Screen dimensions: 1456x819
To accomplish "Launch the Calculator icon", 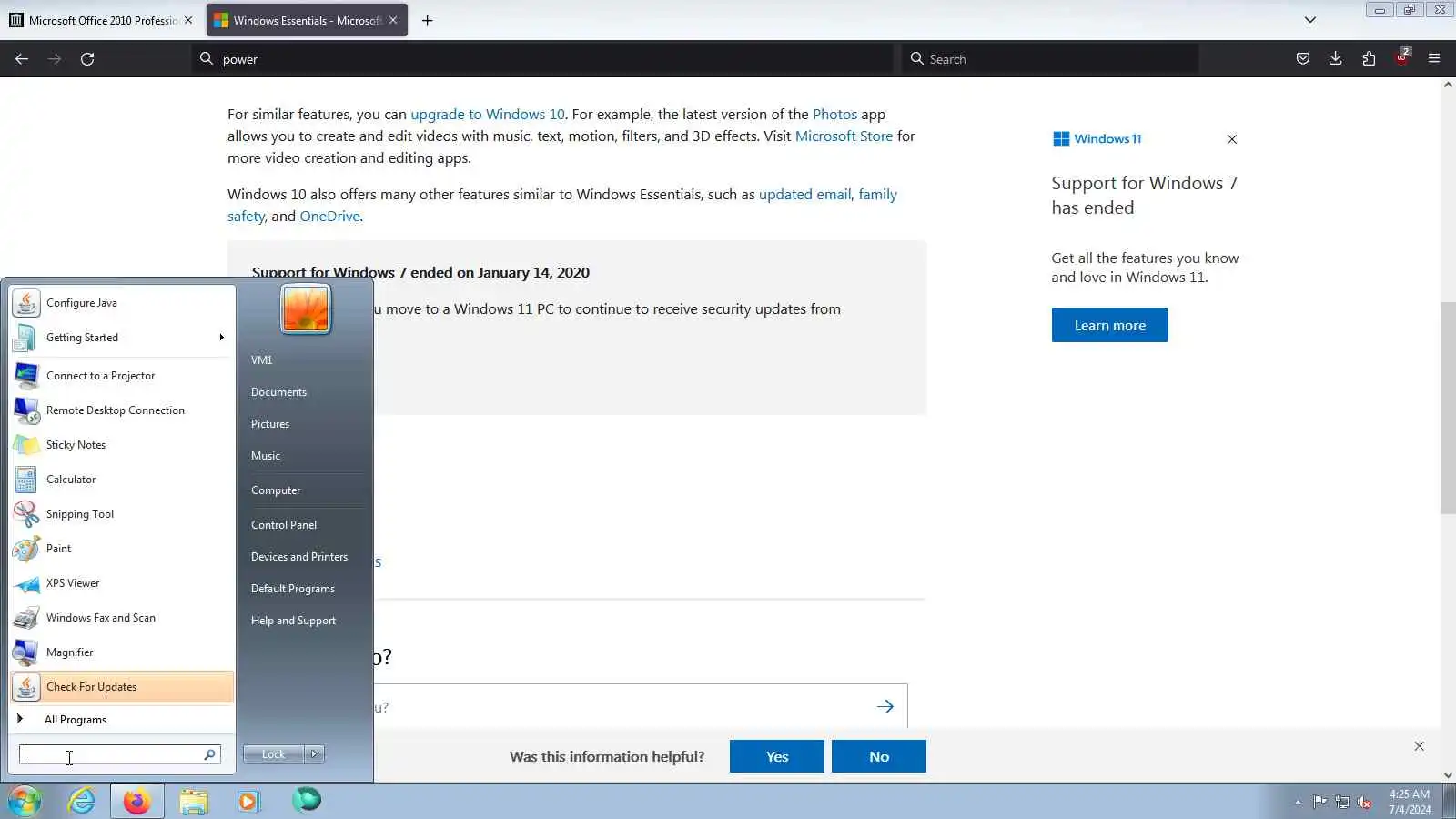I will [x=26, y=480].
